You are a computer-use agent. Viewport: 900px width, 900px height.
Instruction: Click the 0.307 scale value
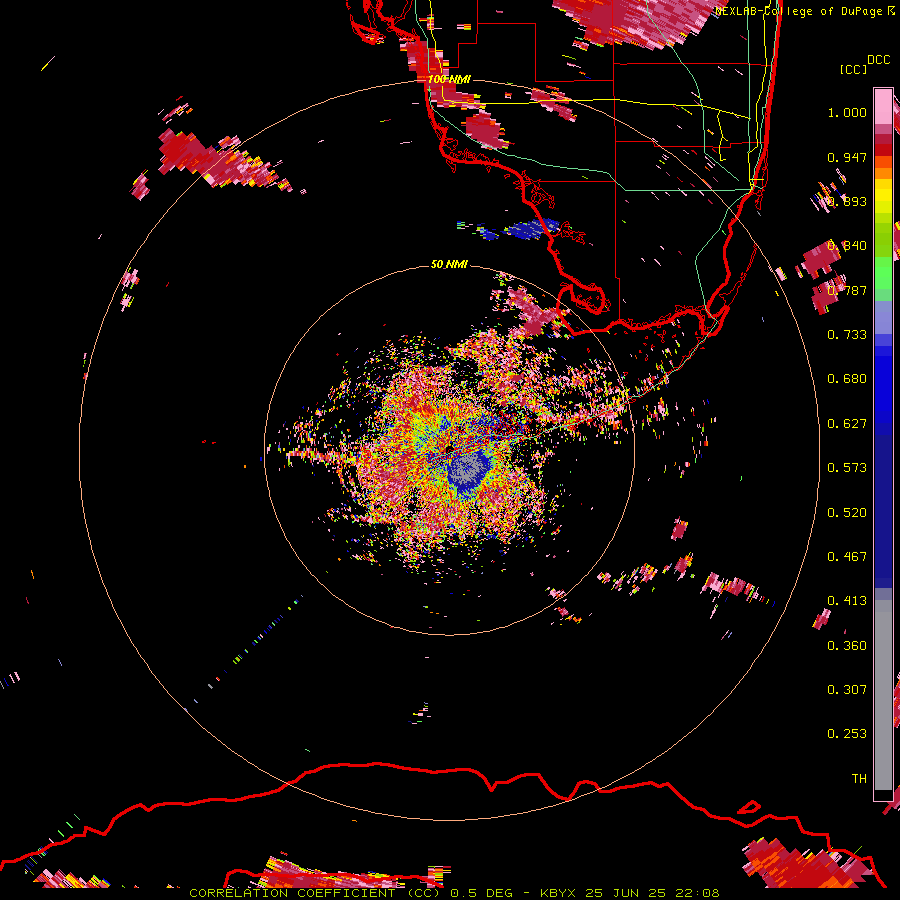[x=847, y=690]
